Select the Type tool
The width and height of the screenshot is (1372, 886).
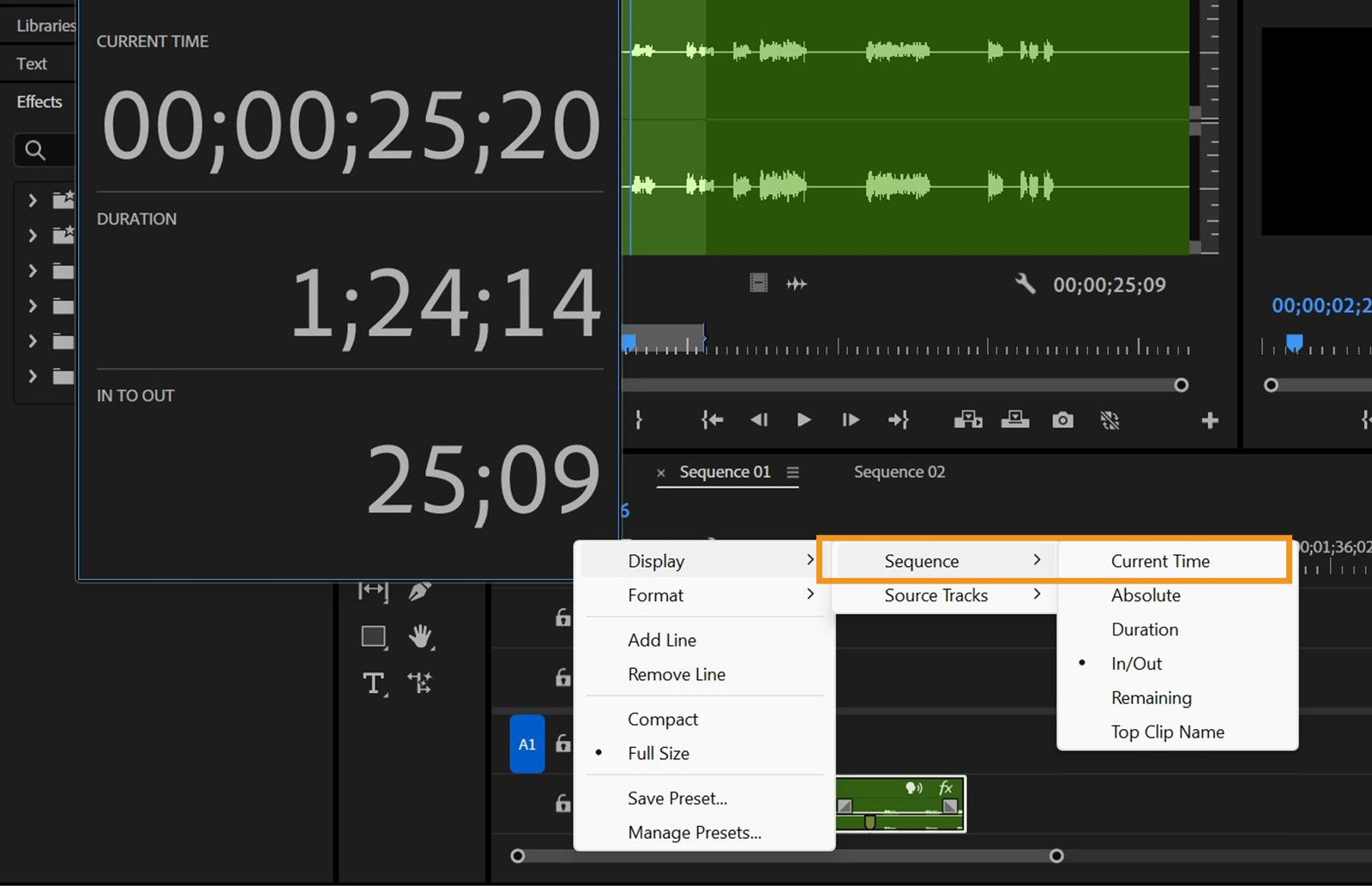point(373,684)
